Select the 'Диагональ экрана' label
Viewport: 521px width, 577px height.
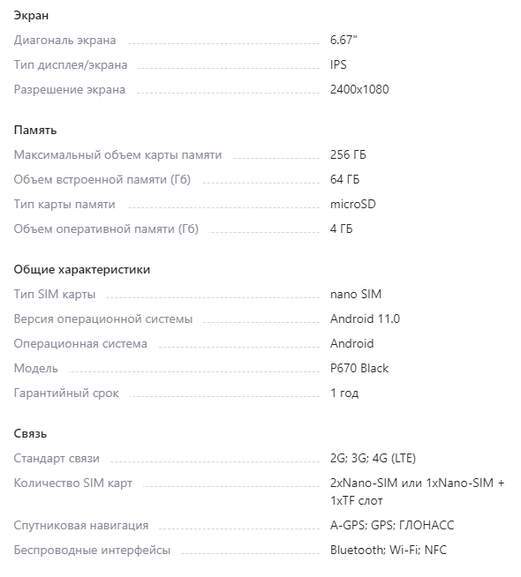pos(65,40)
